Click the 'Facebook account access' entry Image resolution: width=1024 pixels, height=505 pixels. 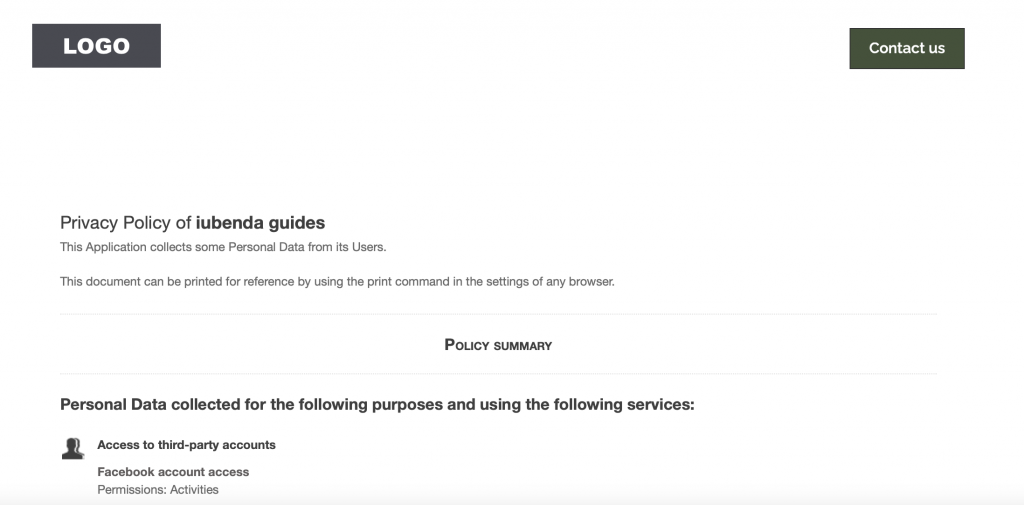173,472
